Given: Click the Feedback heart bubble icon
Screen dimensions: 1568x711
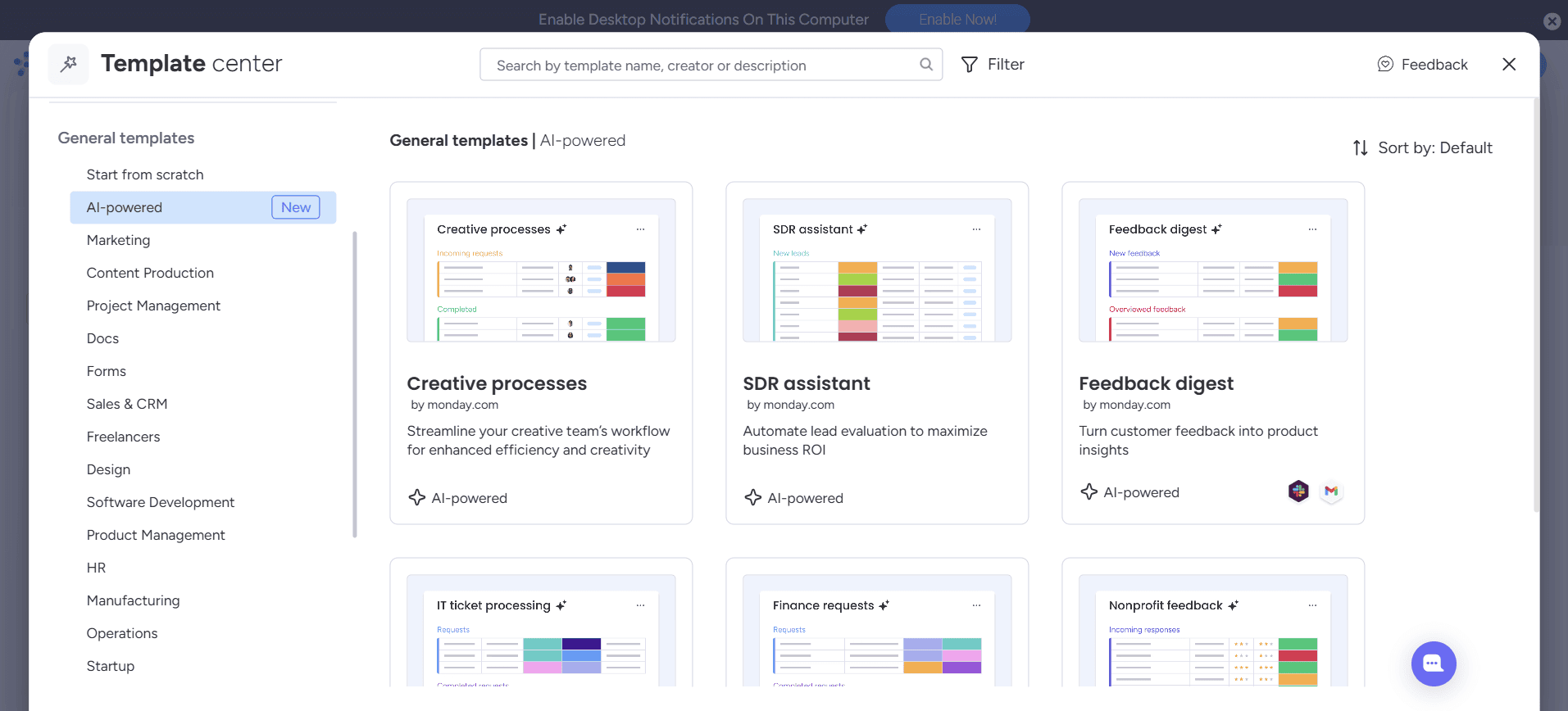Looking at the screenshot, I should click(1385, 64).
